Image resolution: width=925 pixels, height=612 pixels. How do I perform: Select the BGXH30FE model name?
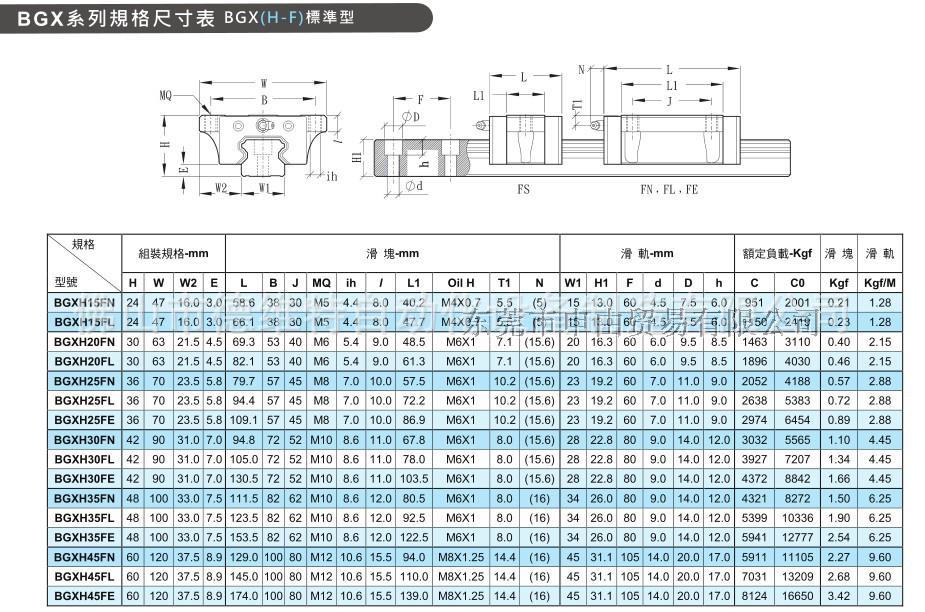pos(84,479)
